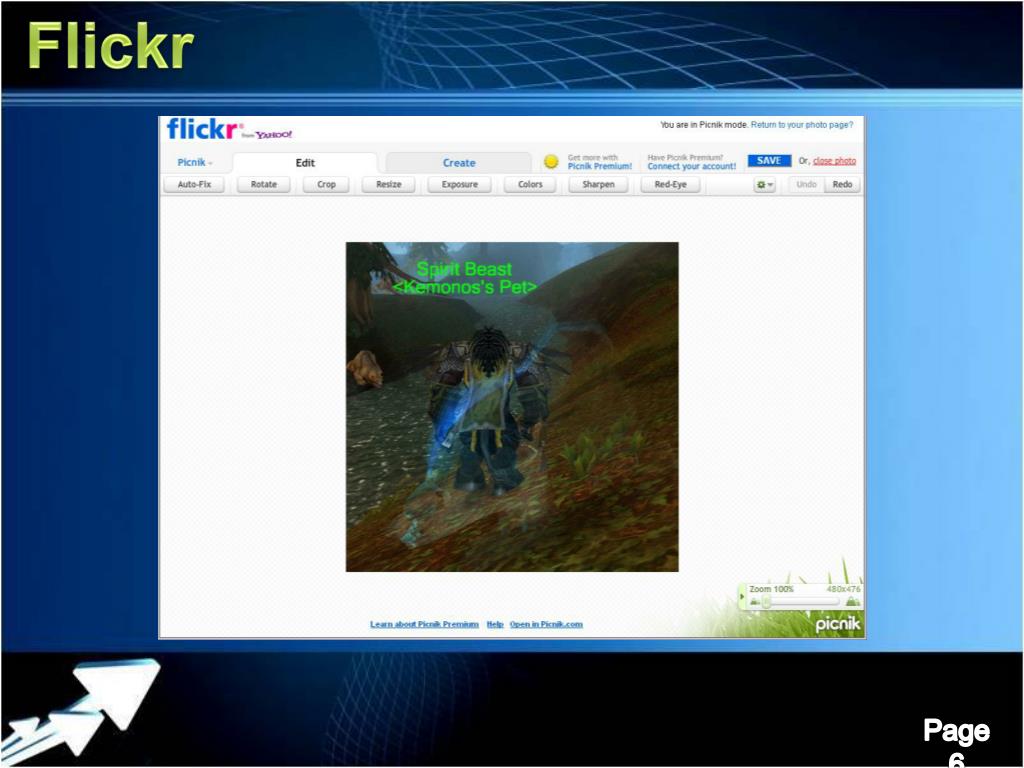Click the game screenshot in the canvas
The width and height of the screenshot is (1024, 768).
coord(512,407)
